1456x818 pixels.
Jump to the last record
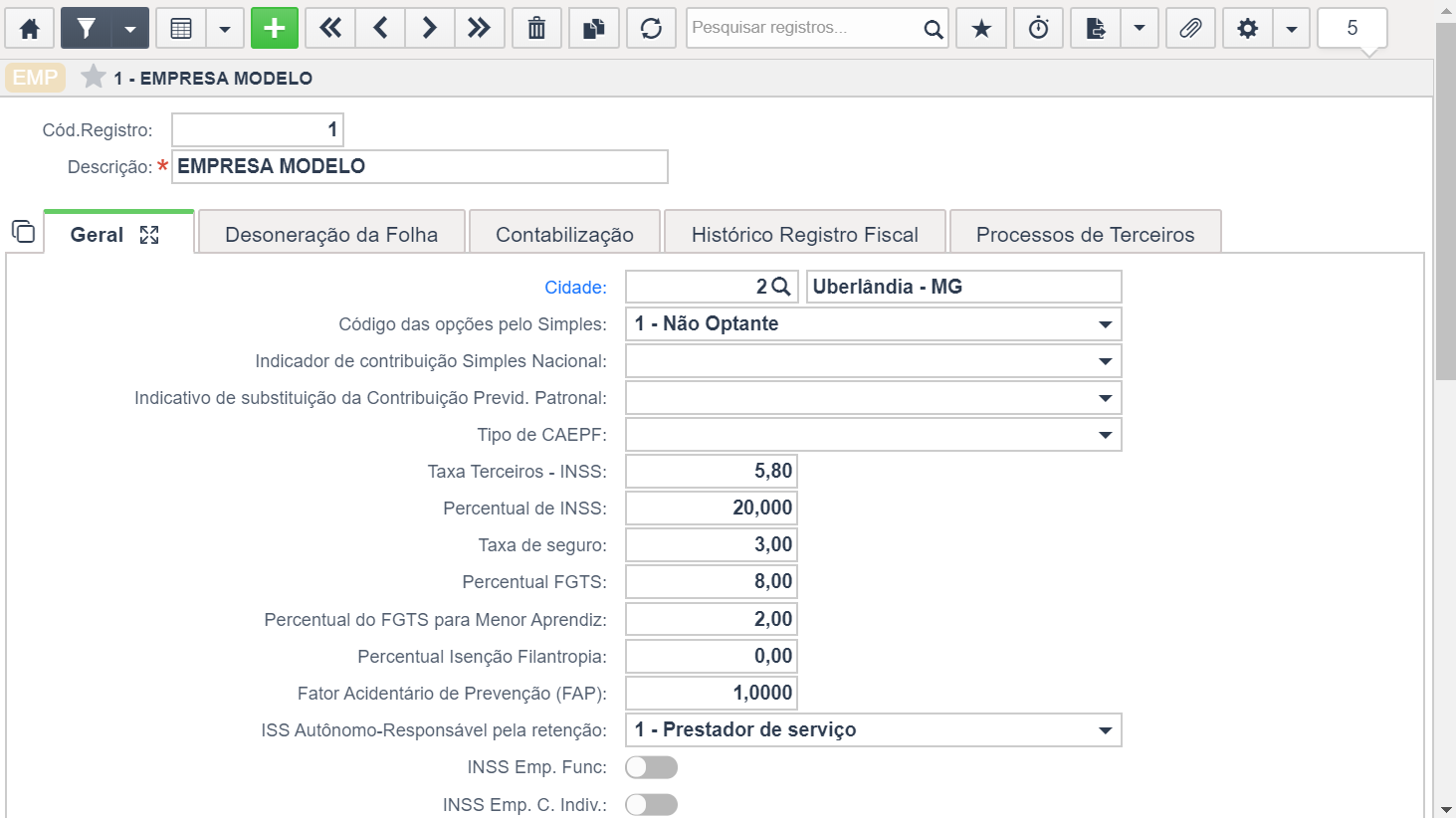coord(480,29)
